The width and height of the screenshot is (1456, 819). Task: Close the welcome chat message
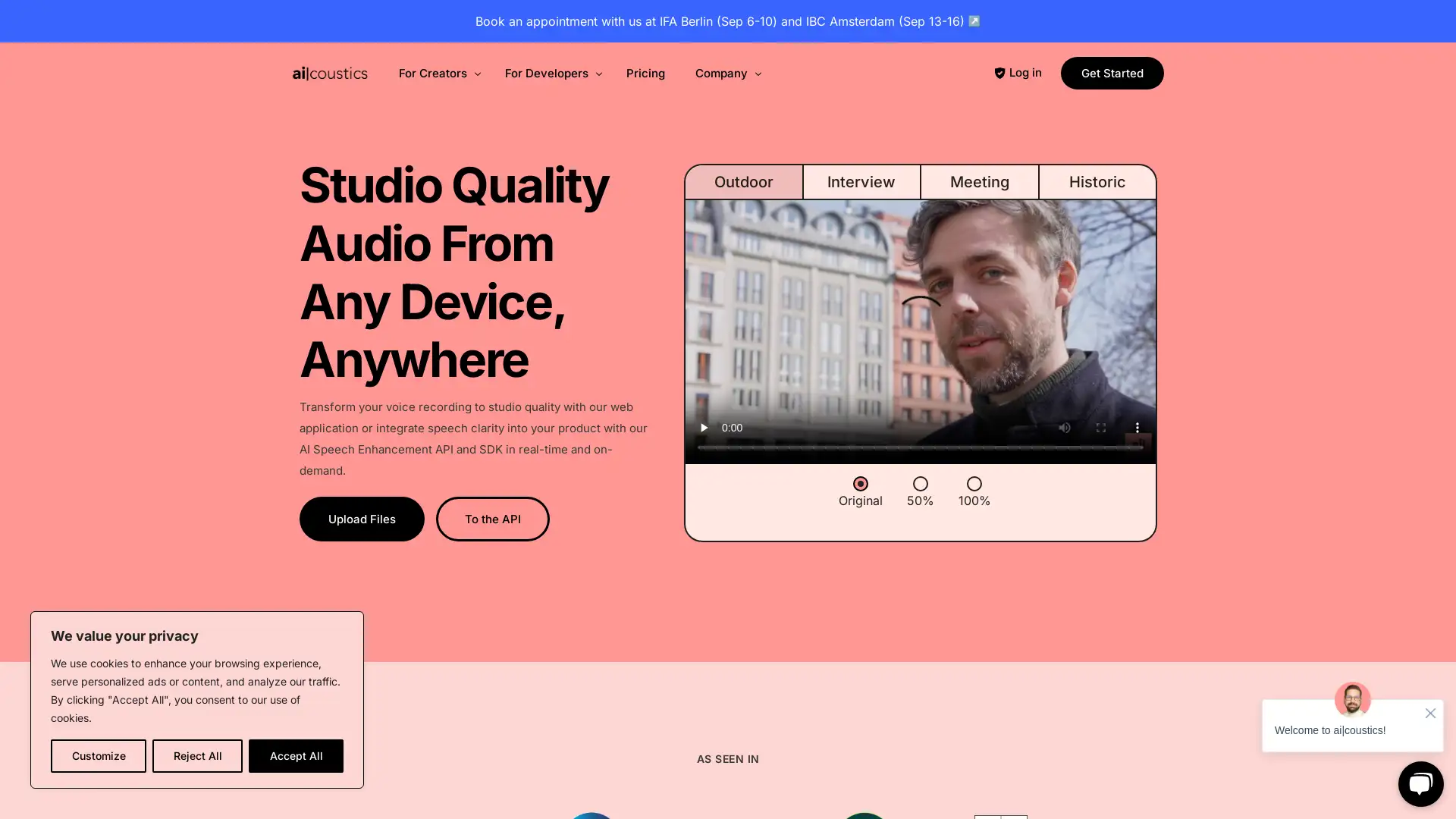coord(1432,713)
